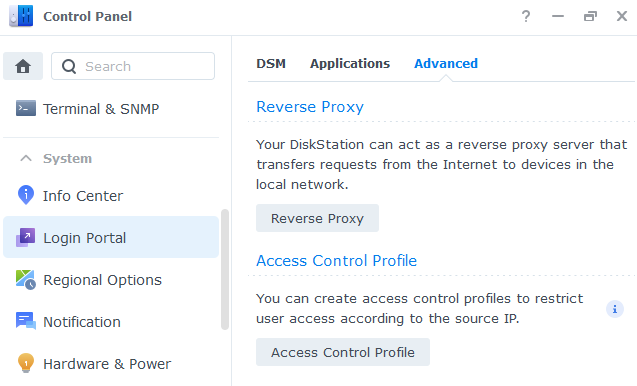Click the Control Panel app icon

(x=21, y=16)
